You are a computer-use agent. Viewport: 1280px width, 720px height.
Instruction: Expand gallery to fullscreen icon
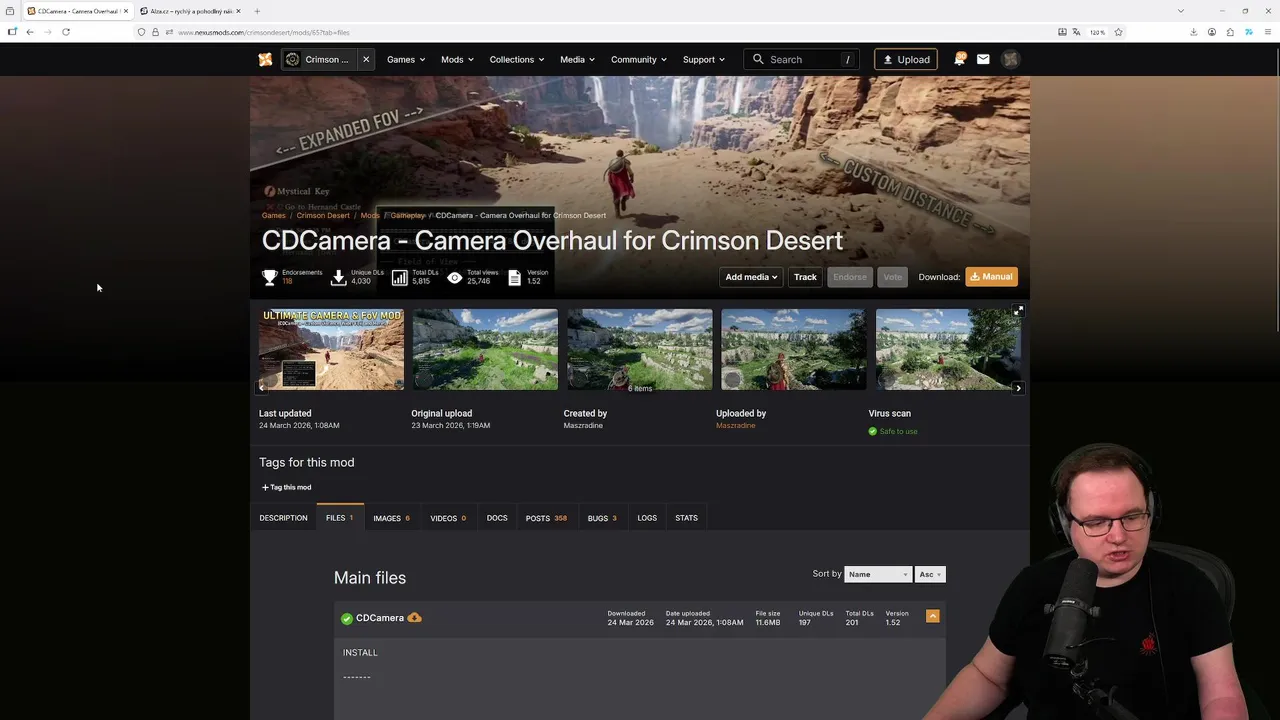(x=1018, y=311)
